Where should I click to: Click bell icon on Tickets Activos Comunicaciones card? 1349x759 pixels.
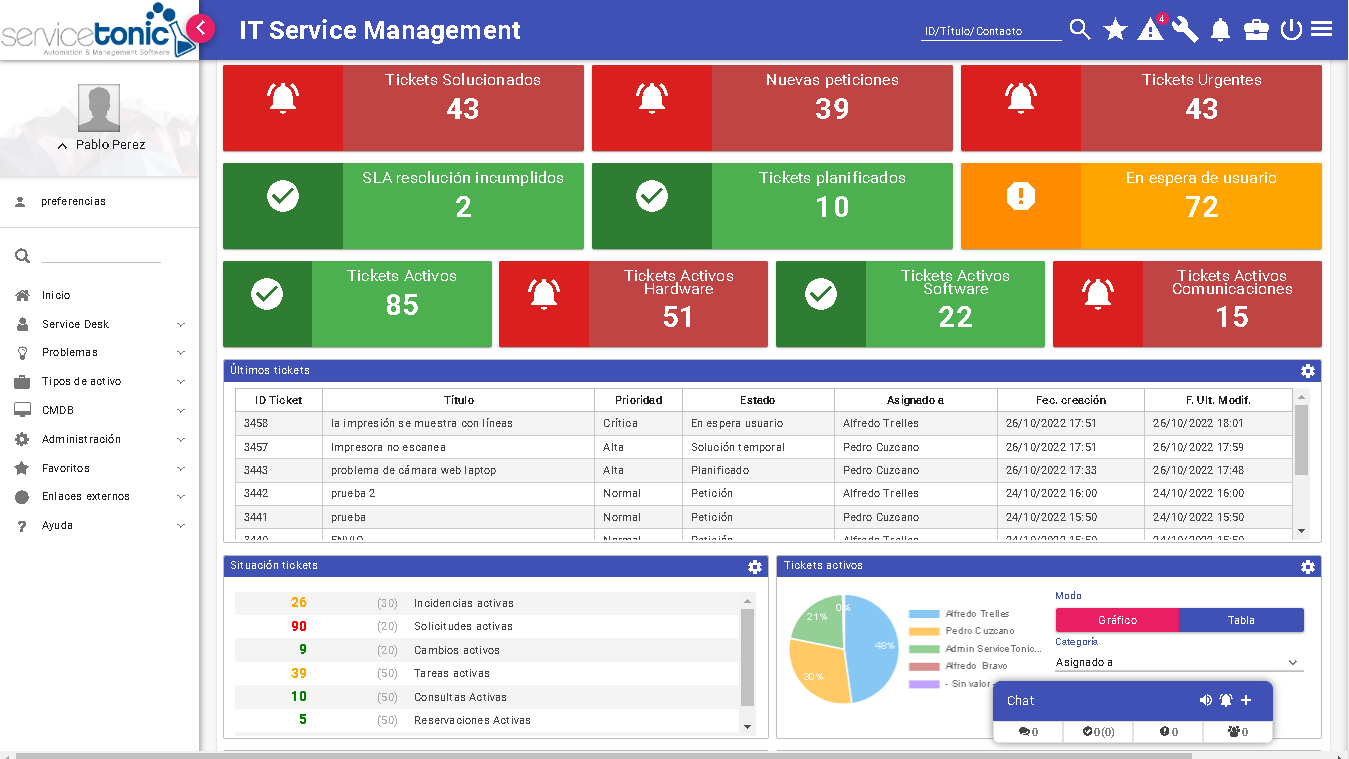tap(1098, 294)
